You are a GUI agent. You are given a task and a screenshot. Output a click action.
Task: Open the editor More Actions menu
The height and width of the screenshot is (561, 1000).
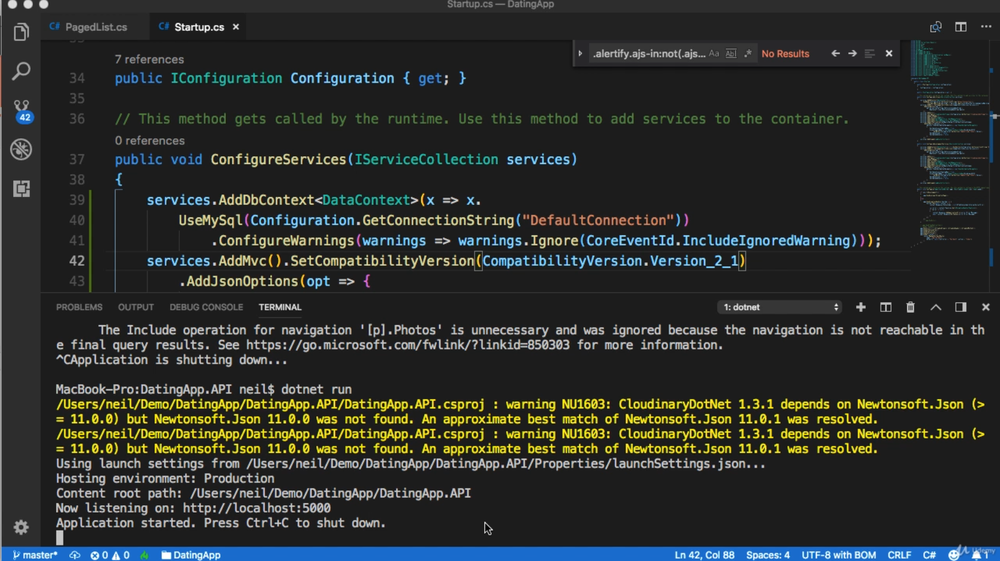coord(986,27)
